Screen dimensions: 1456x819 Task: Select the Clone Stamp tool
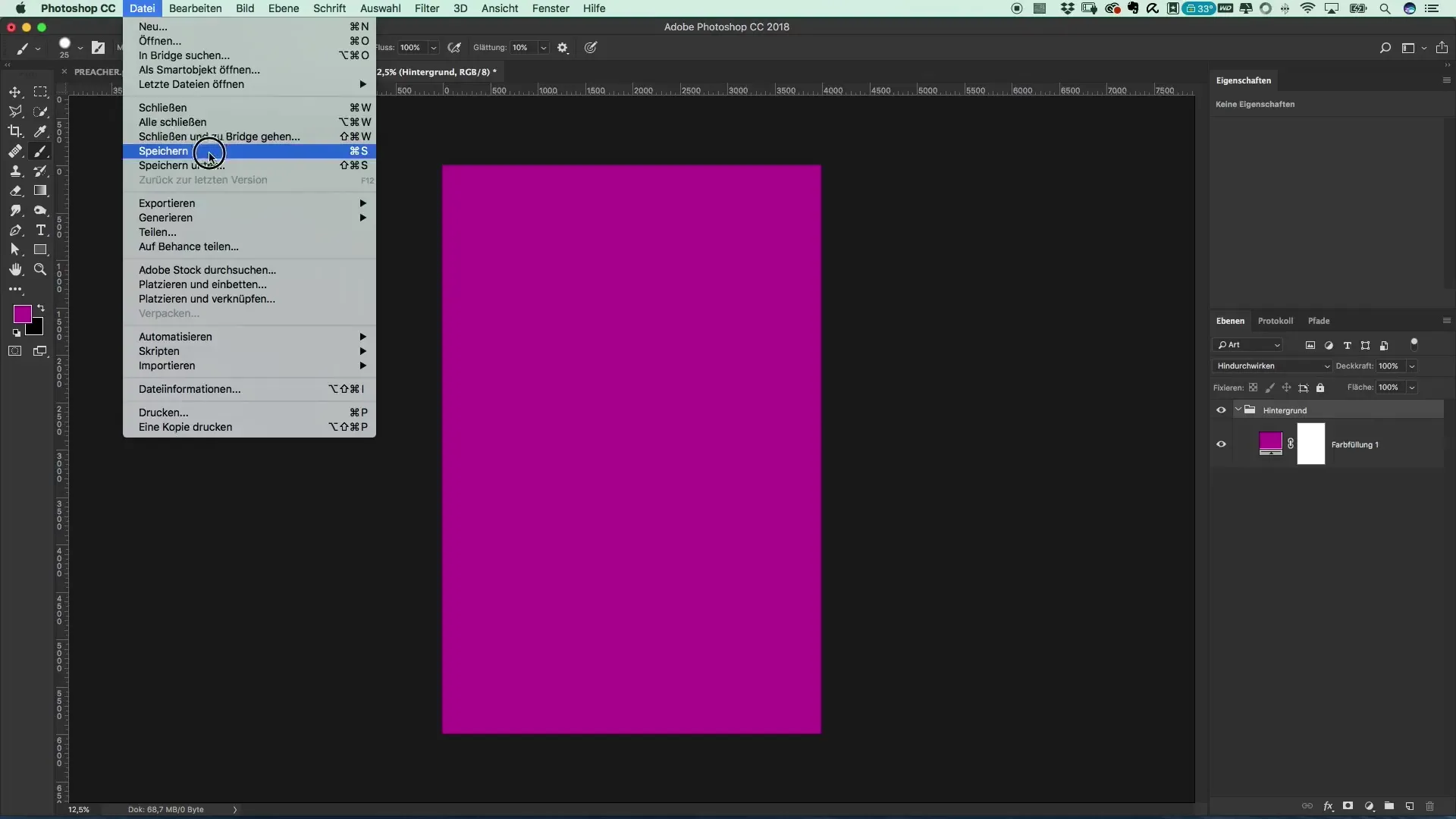[x=15, y=171]
